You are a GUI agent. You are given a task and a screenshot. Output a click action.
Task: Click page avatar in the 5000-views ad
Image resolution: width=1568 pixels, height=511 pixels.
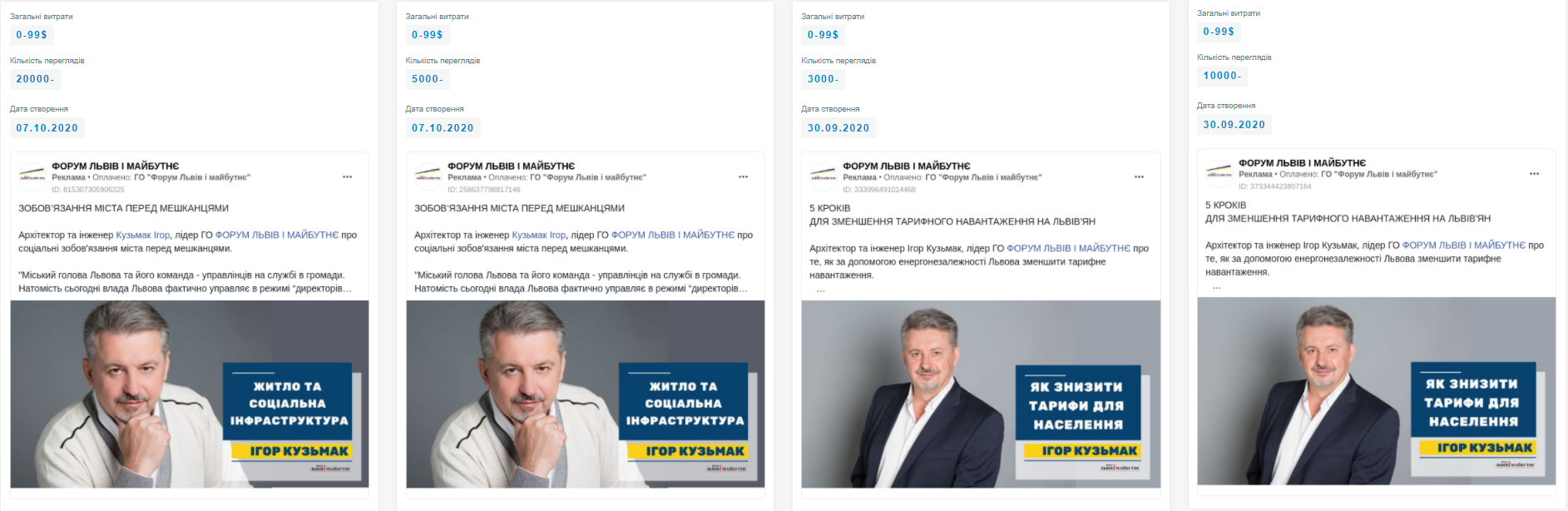(x=428, y=176)
